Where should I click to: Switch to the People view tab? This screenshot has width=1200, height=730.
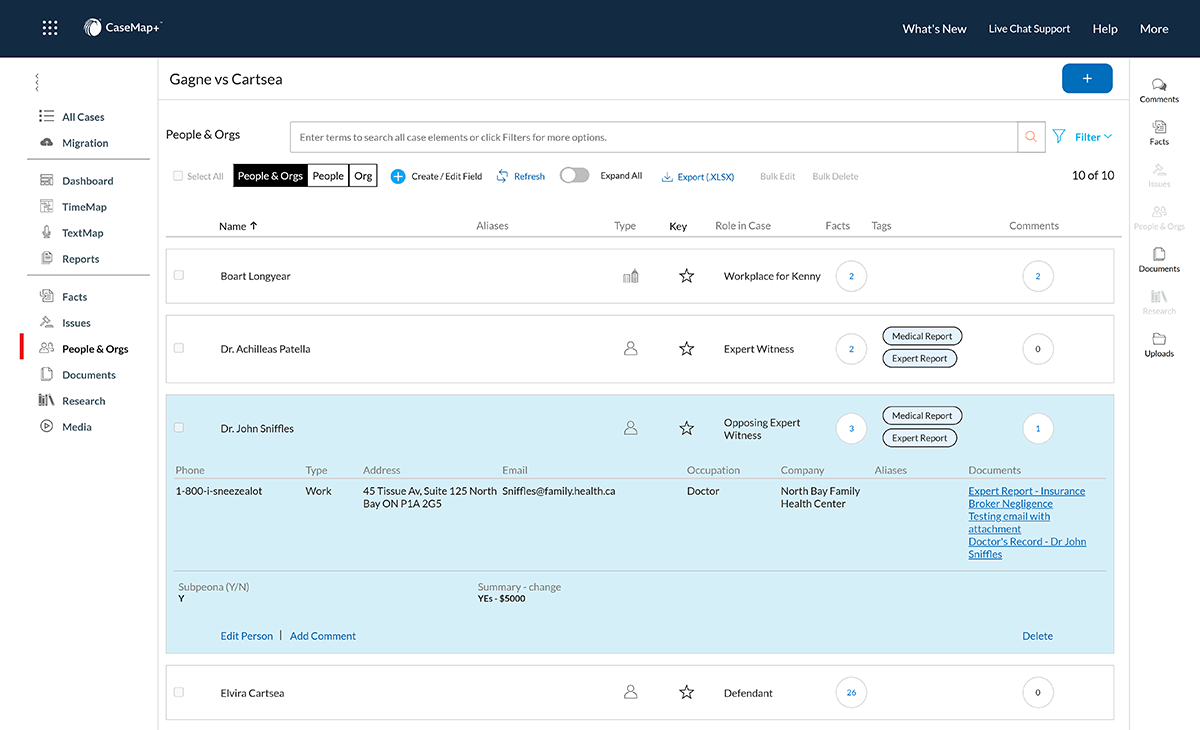(x=328, y=175)
